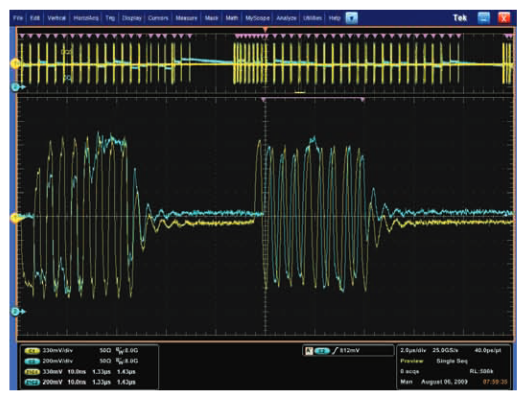Click the cyan Z1C2 zoom badge
528x397 pixels.
pyautogui.click(x=32, y=383)
